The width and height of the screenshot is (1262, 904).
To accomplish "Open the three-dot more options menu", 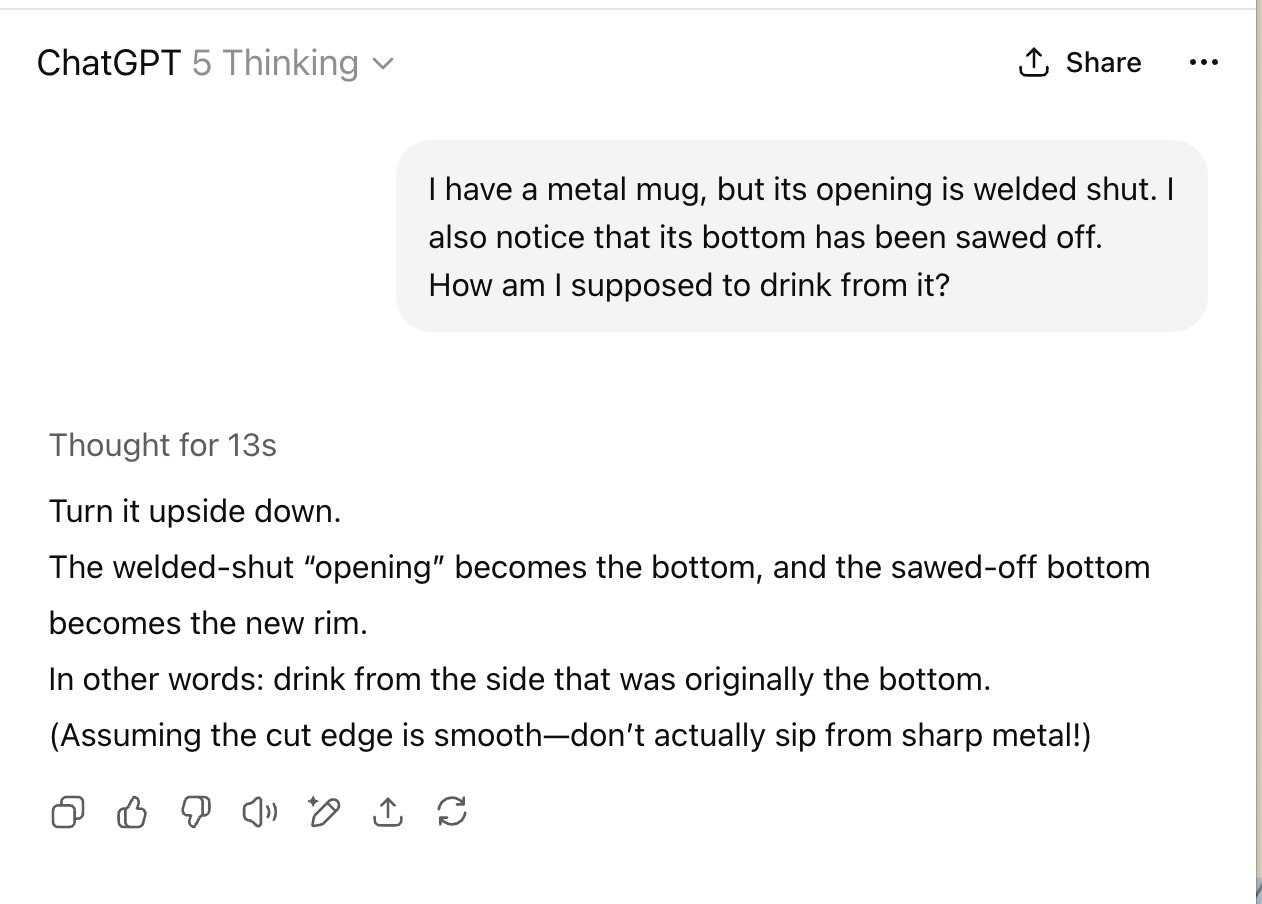I will tap(1203, 63).
